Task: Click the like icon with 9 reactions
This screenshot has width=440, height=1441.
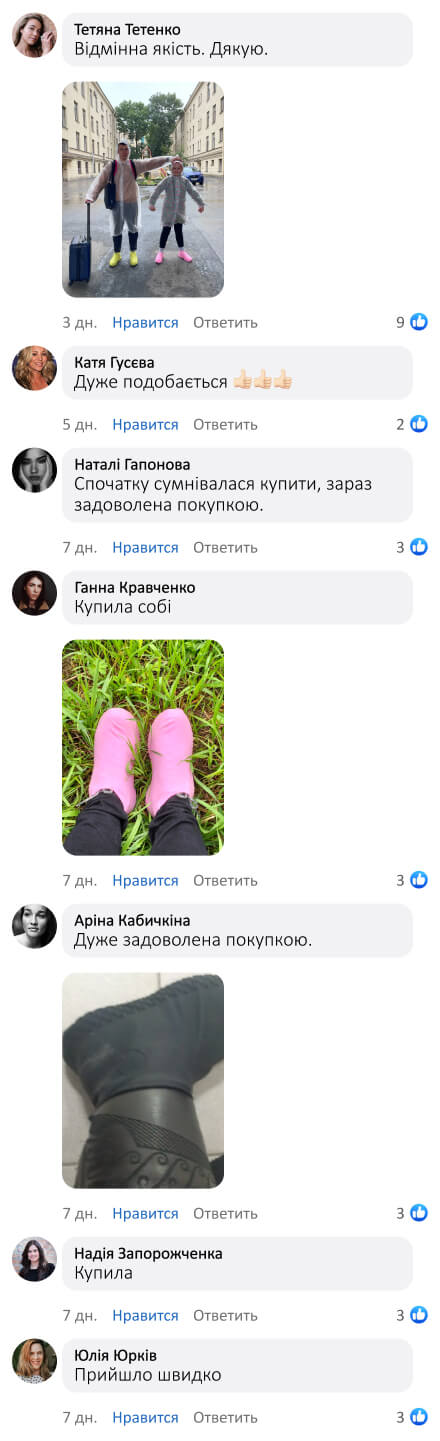Action: pyautogui.click(x=419, y=322)
